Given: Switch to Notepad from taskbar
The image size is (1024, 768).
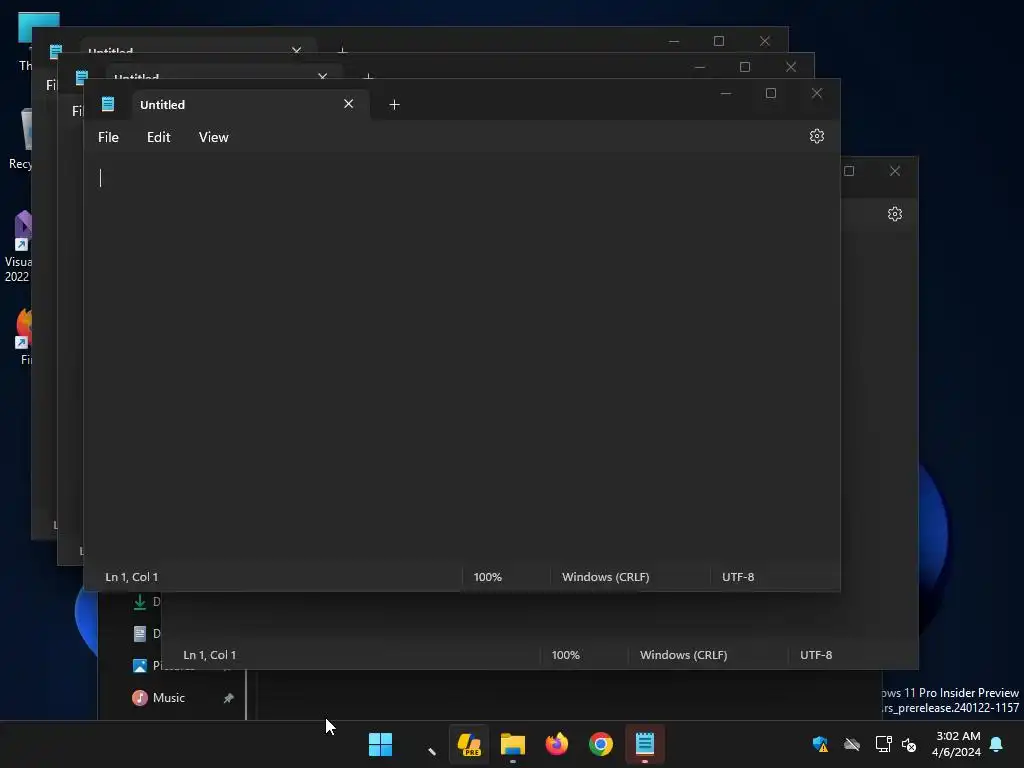Looking at the screenshot, I should pyautogui.click(x=645, y=744).
